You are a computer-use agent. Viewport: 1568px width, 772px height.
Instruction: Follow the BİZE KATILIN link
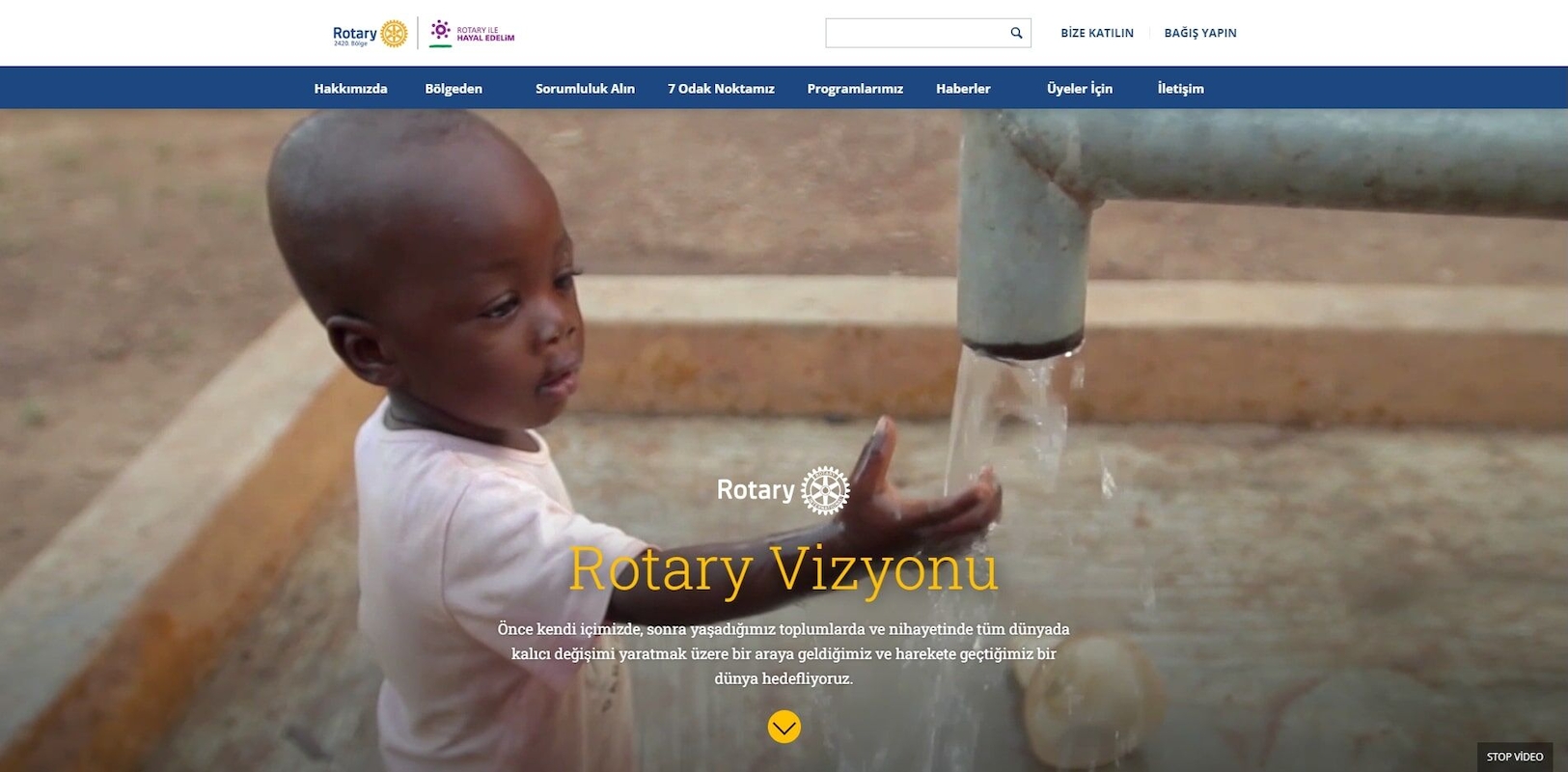pyautogui.click(x=1097, y=33)
